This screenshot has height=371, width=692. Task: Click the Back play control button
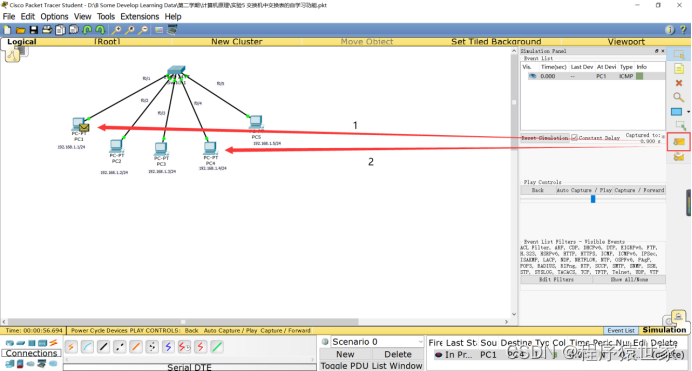click(x=538, y=190)
